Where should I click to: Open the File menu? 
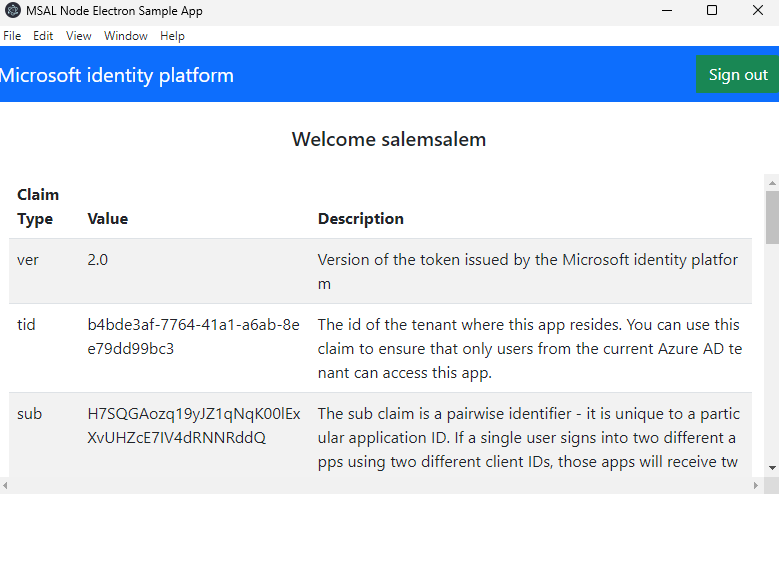point(12,36)
